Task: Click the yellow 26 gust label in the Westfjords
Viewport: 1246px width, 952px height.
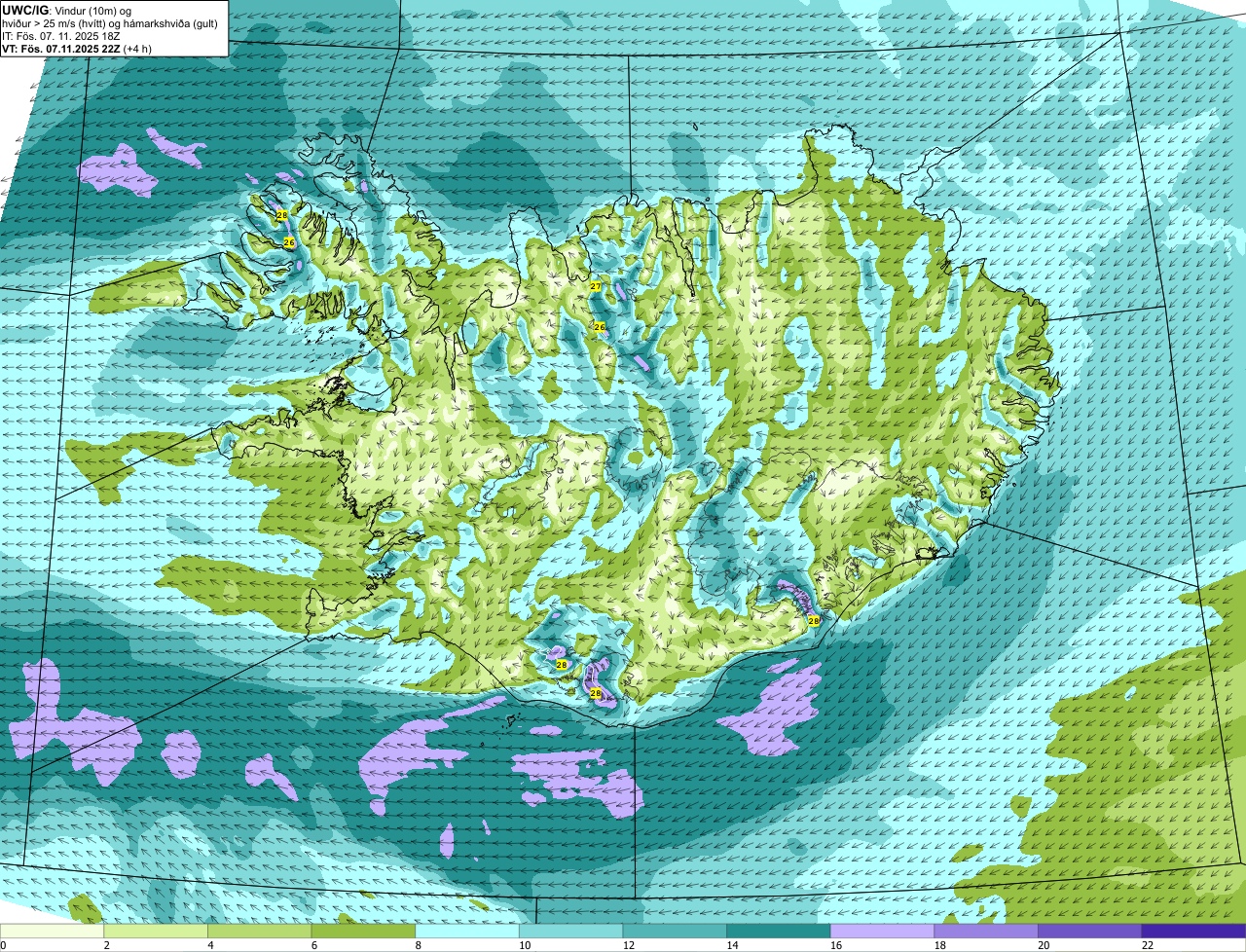Action: 289,241
